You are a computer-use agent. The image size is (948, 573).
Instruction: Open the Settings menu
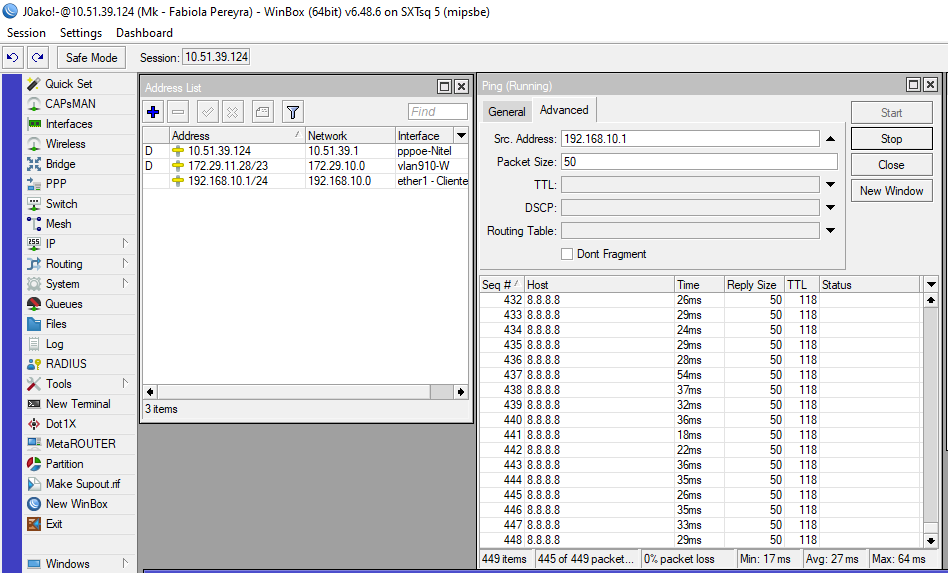tap(81, 33)
